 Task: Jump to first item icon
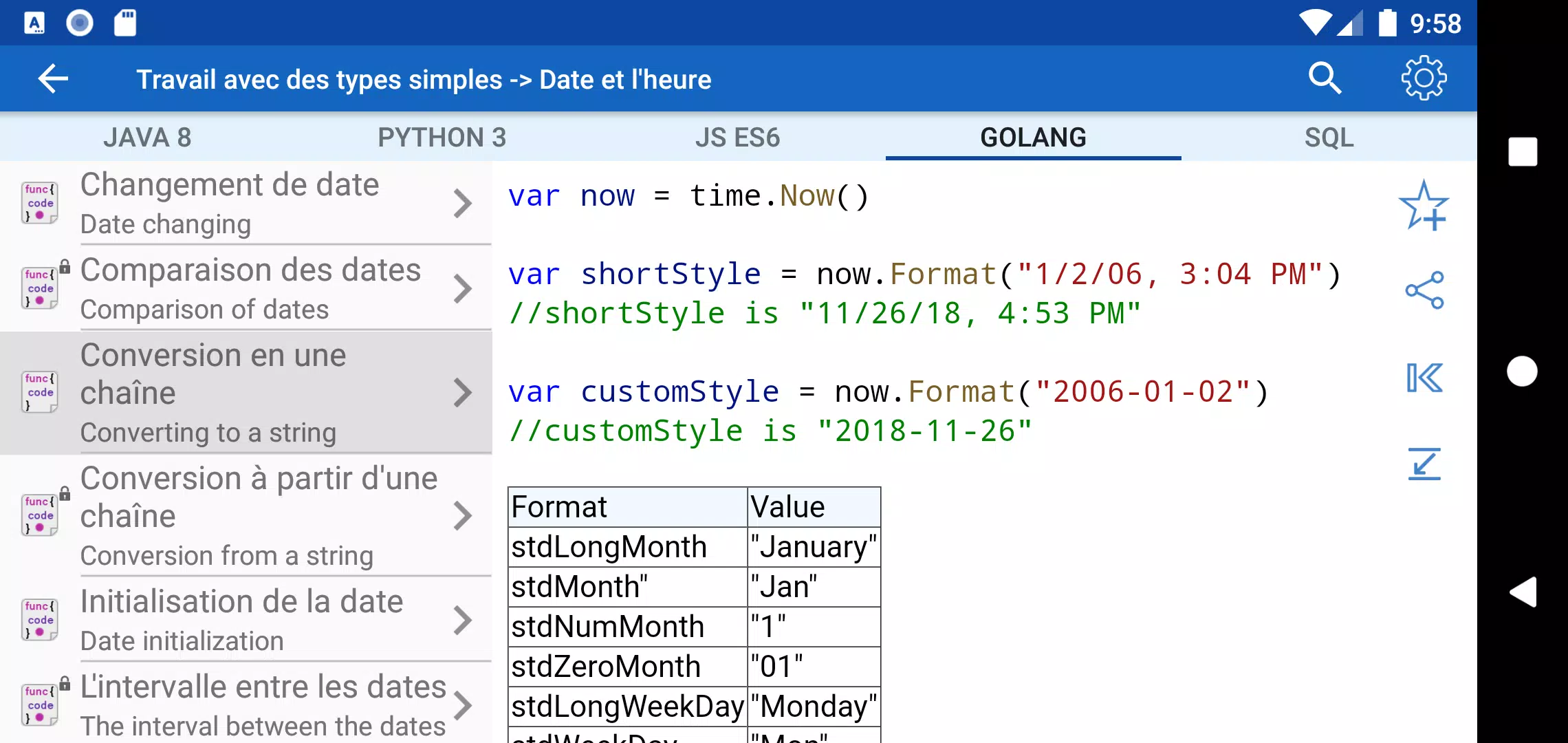coord(1424,378)
